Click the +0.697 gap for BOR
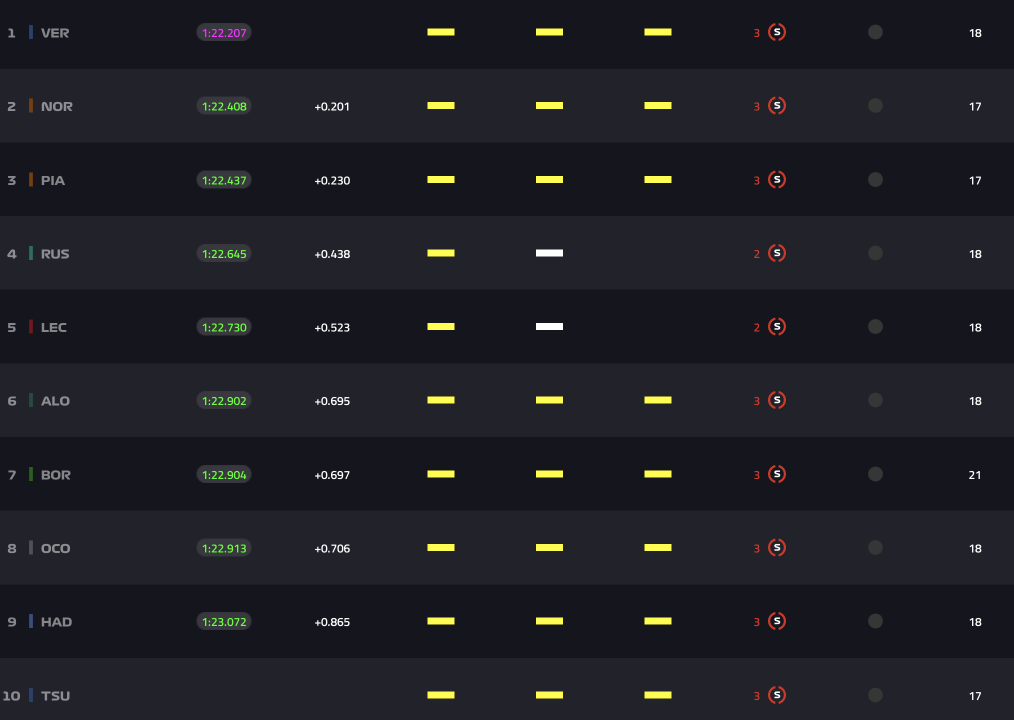This screenshot has width=1014, height=720. pyautogui.click(x=332, y=475)
